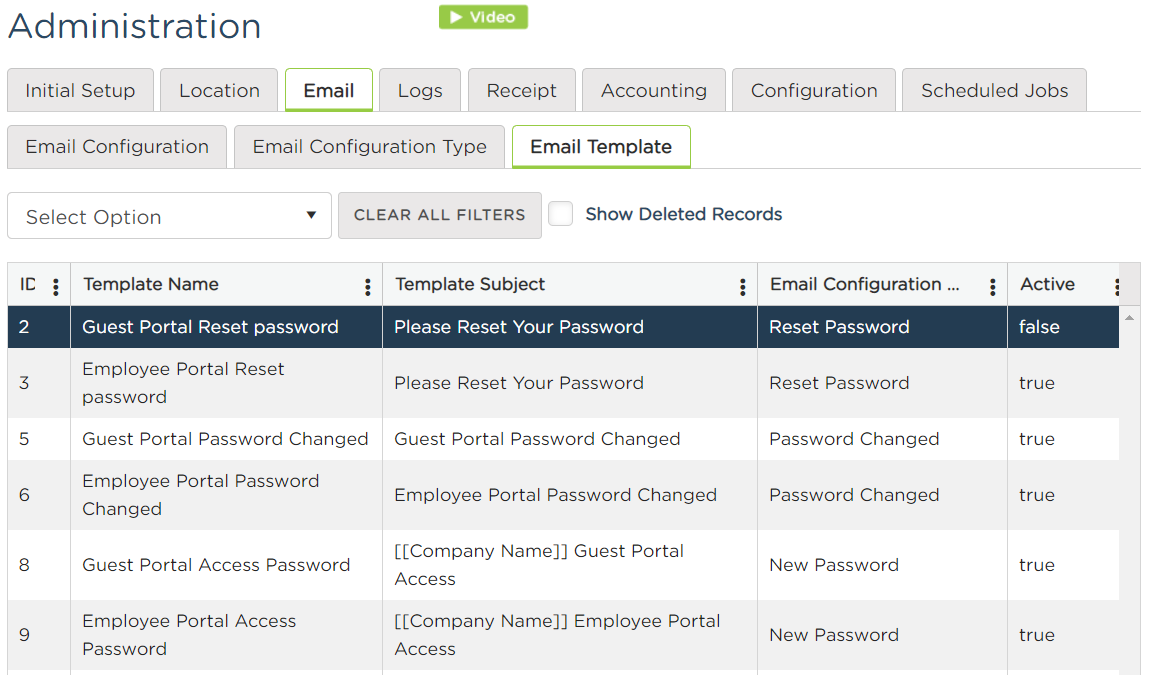Viewport: 1149px width, 675px height.
Task: Click the Select Option dropdown arrow
Action: pos(311,215)
